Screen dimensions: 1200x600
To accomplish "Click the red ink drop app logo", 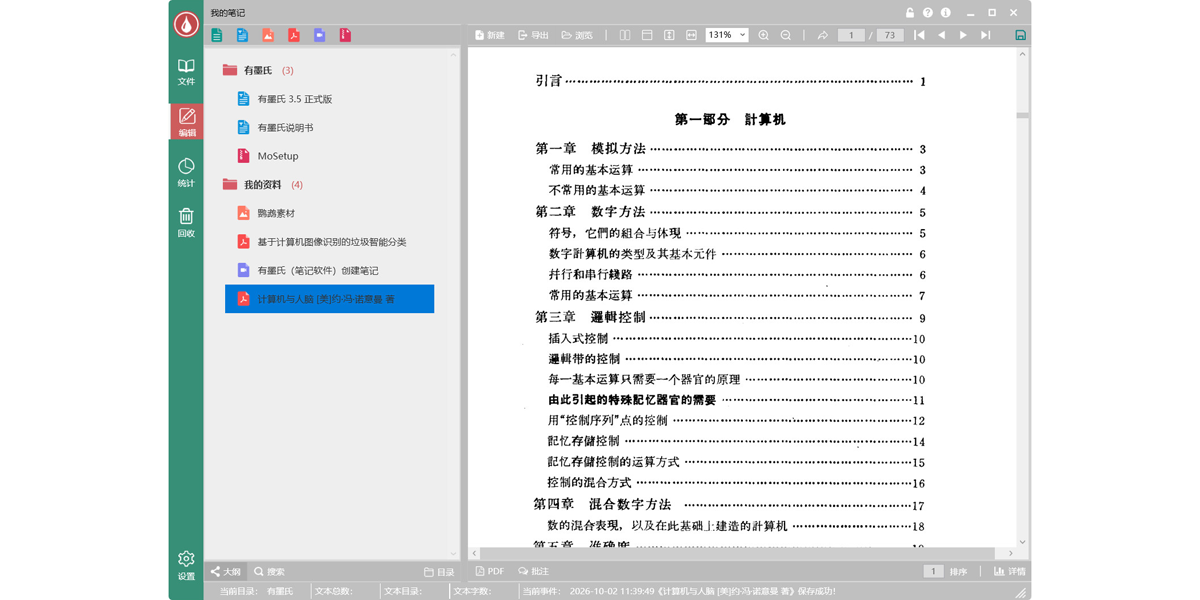I will tap(186, 24).
